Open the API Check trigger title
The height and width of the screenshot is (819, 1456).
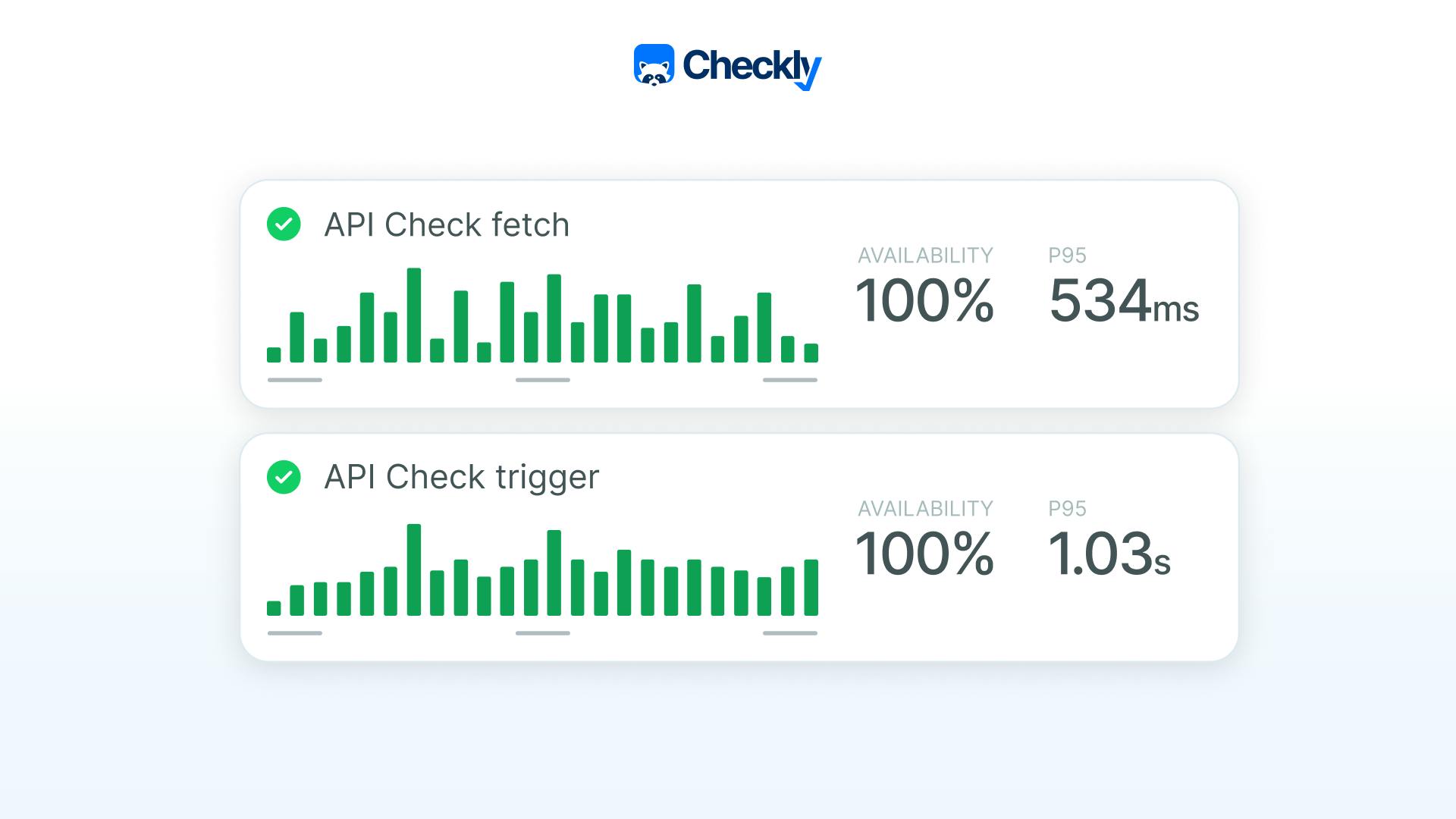[461, 478]
